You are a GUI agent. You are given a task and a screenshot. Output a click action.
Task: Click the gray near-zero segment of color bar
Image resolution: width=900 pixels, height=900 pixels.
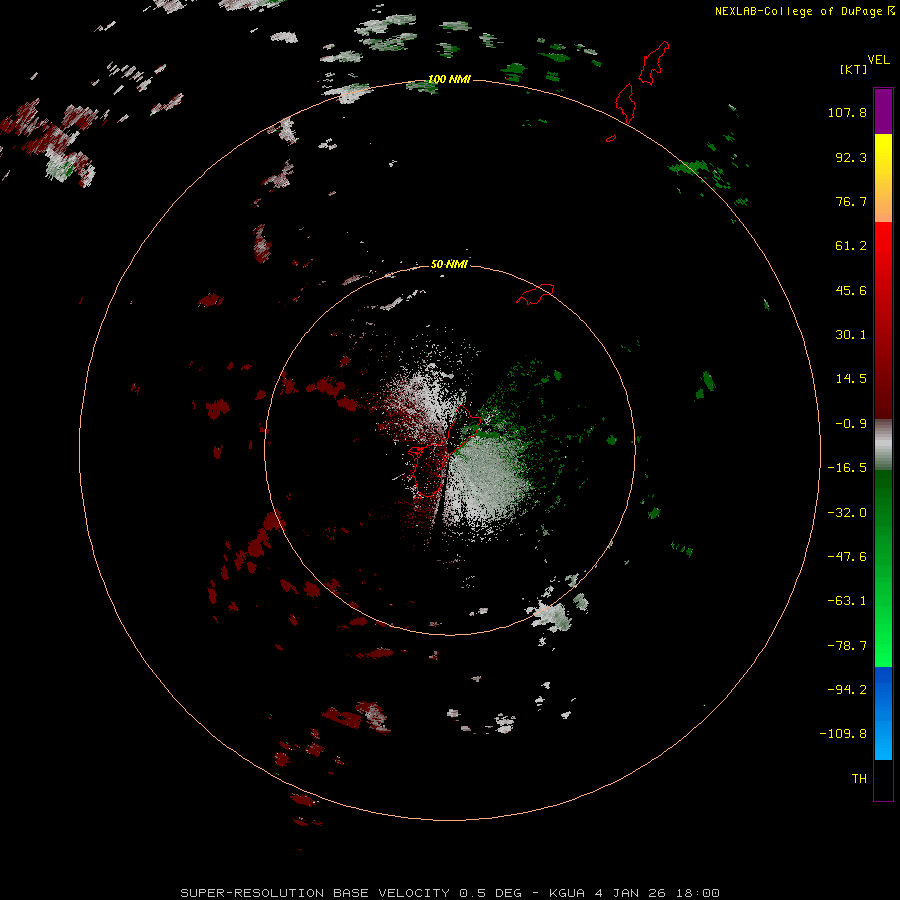pyautogui.click(x=883, y=445)
